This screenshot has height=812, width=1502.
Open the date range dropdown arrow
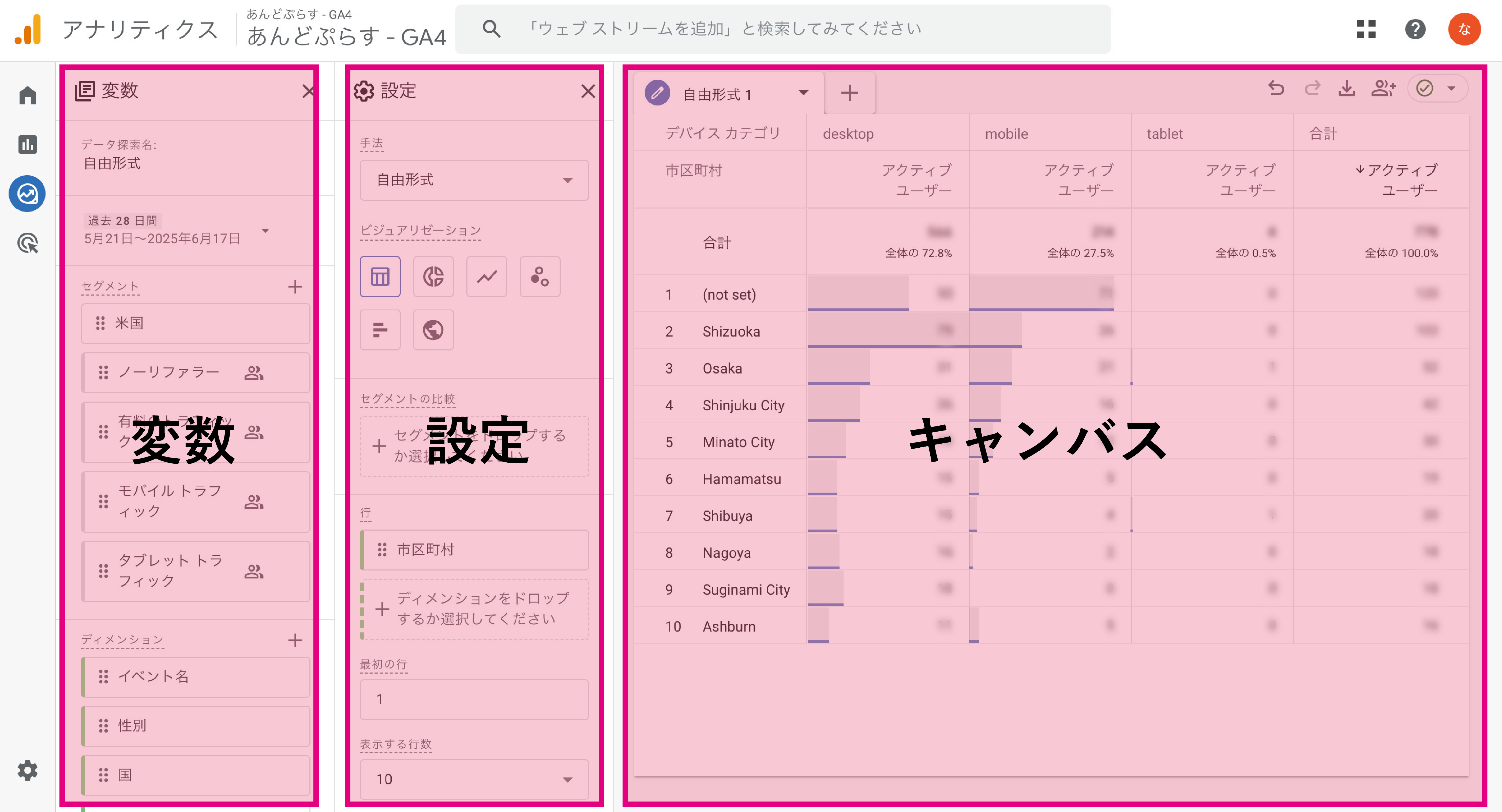tap(265, 230)
